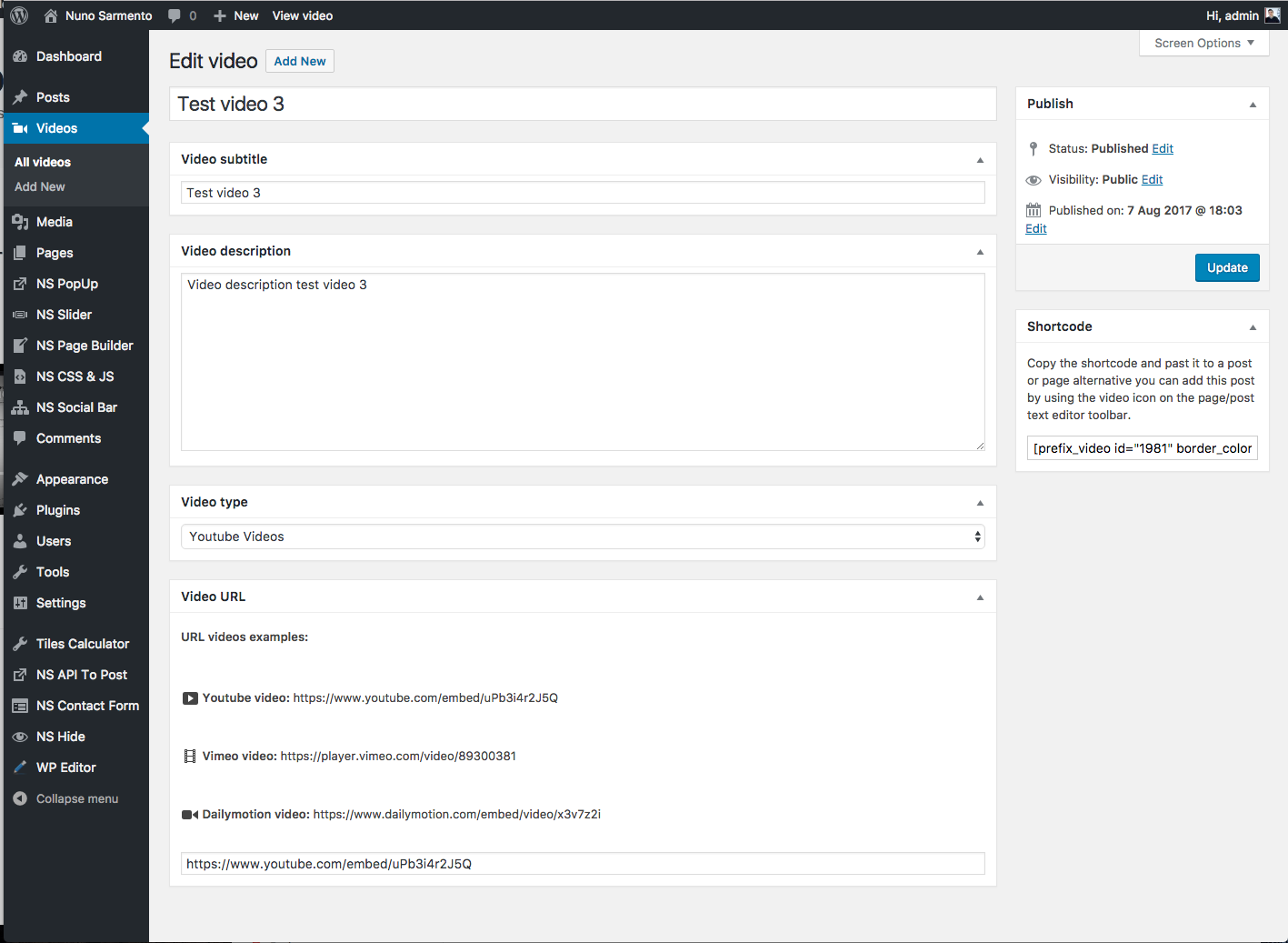Click the NS PopUp icon
Viewport: 1288px width, 943px height.
point(20,284)
